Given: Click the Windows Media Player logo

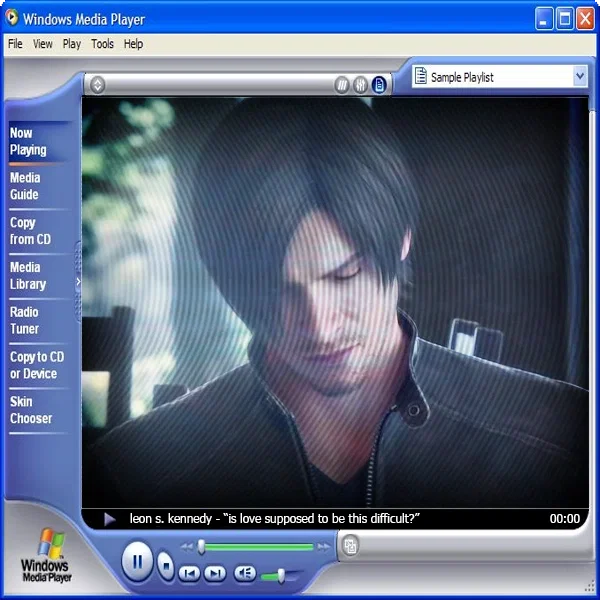Looking at the screenshot, I should (46, 556).
